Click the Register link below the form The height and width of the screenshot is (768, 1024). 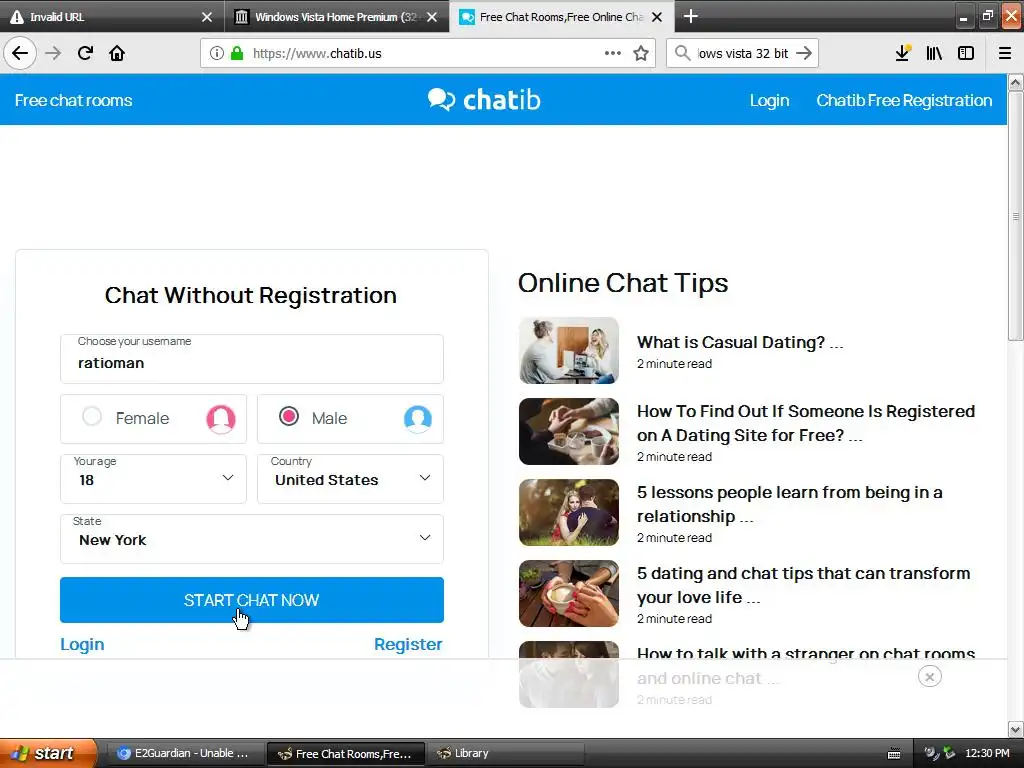click(408, 644)
